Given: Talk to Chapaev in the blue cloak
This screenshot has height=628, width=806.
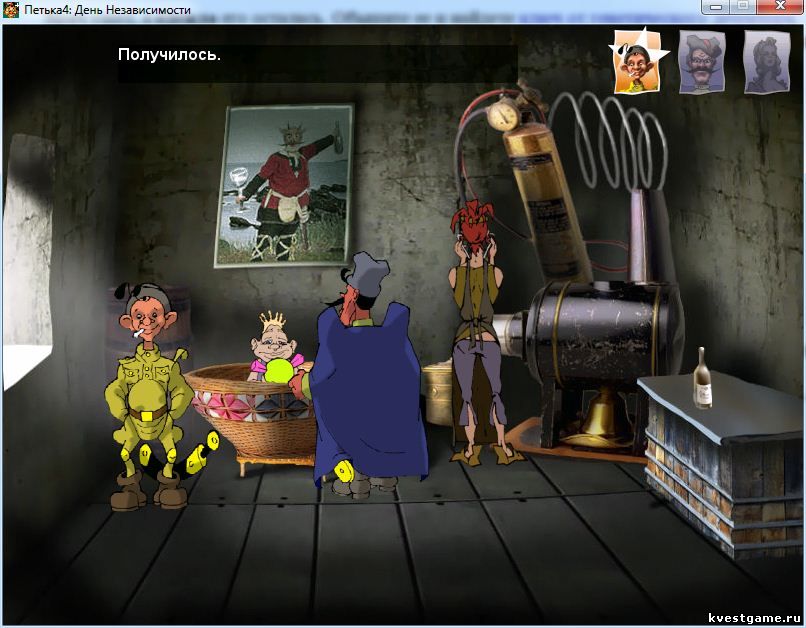Looking at the screenshot, I should (368, 378).
